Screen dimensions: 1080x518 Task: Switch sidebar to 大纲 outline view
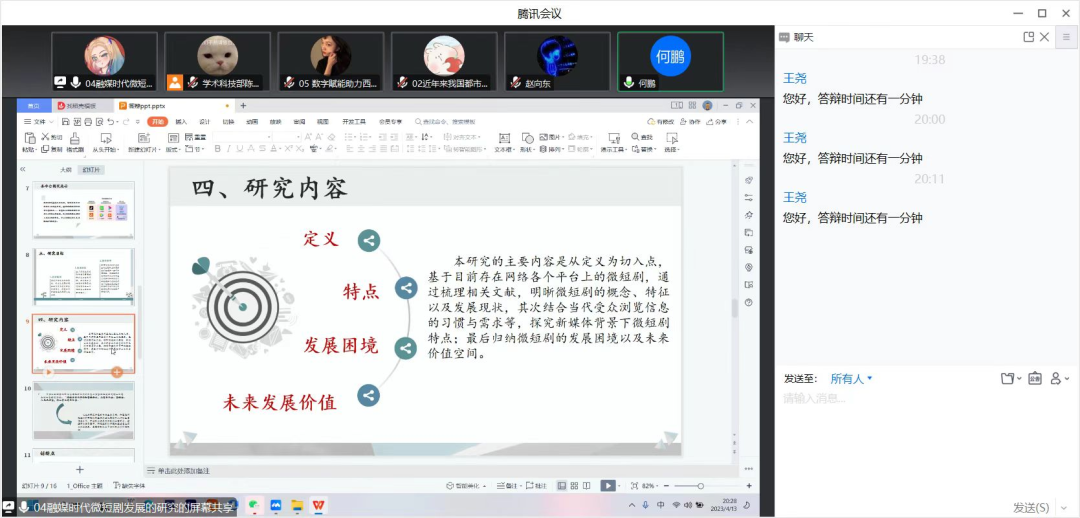click(66, 170)
